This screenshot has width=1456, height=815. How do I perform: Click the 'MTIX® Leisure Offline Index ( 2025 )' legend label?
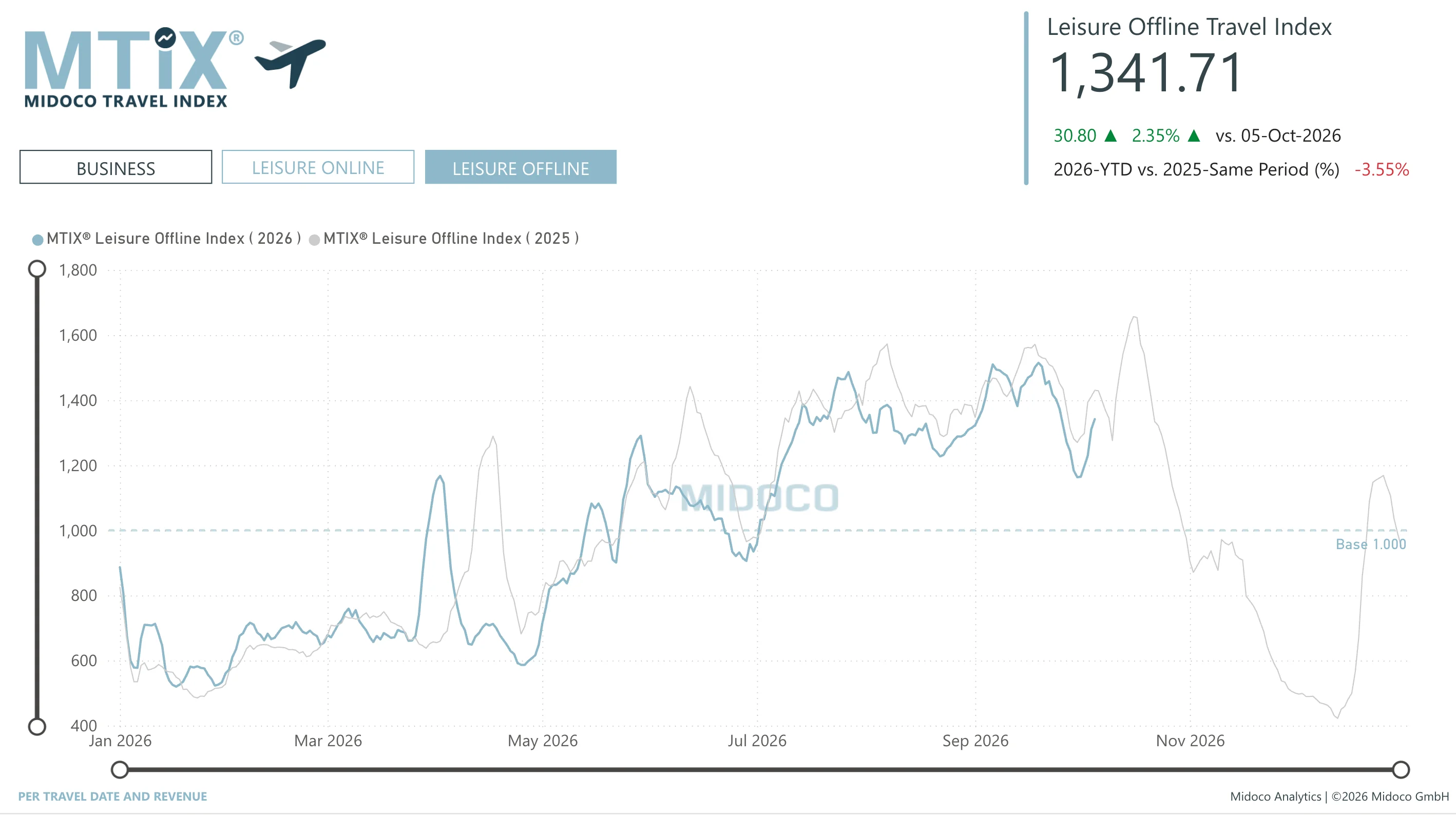point(451,239)
